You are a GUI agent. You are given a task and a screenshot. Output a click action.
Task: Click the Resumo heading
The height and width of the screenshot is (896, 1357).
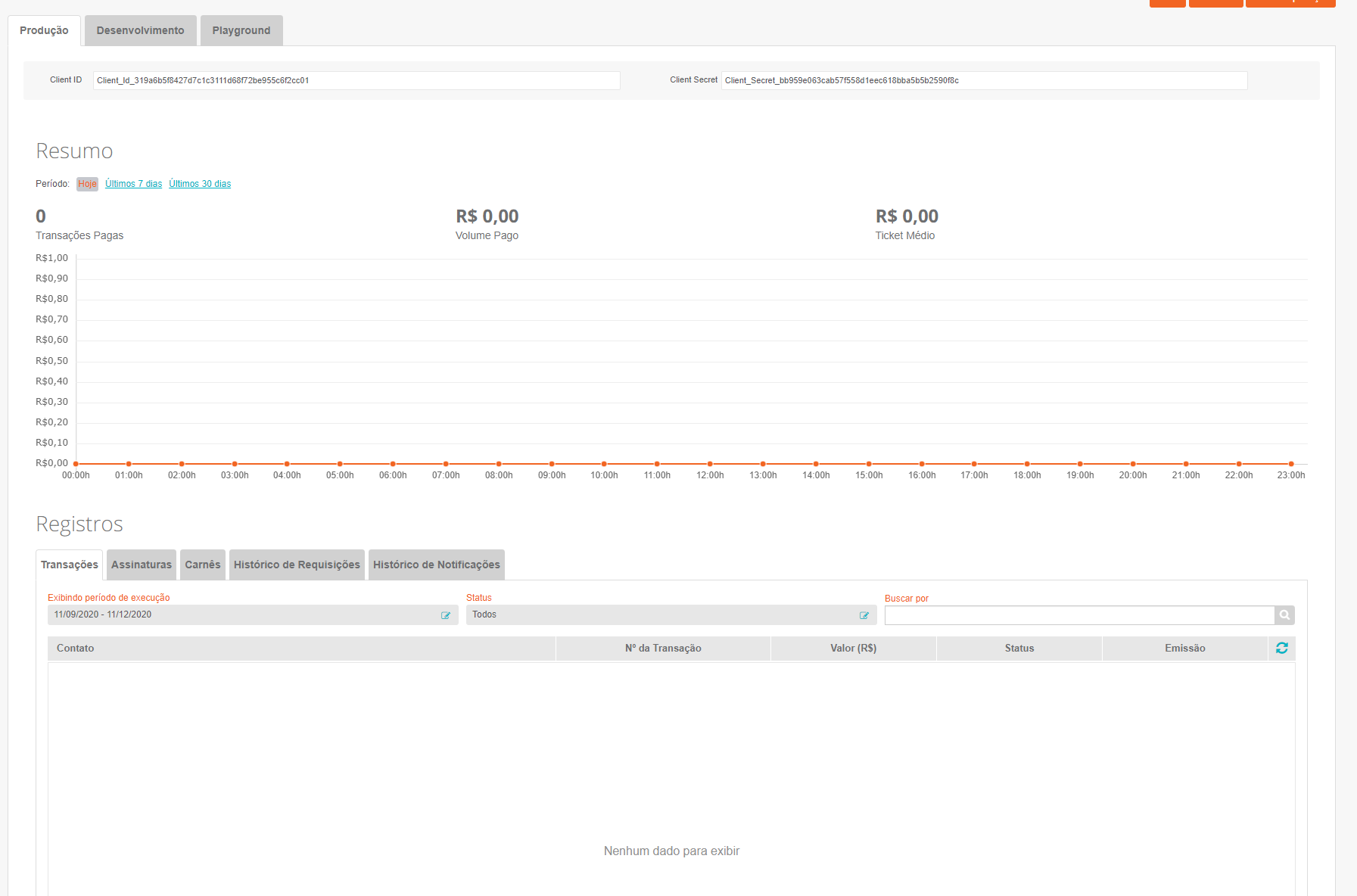click(x=74, y=151)
